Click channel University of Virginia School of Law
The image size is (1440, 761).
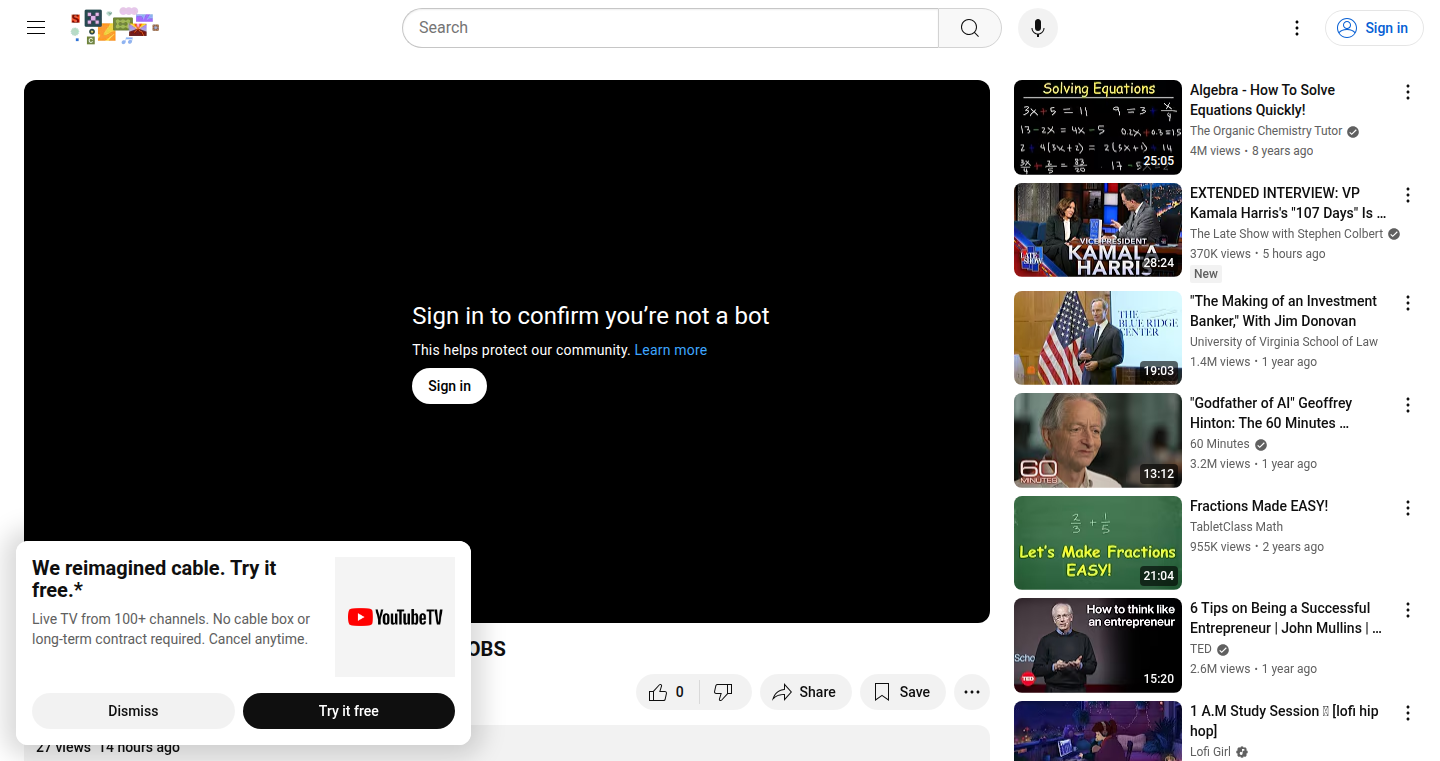1284,342
